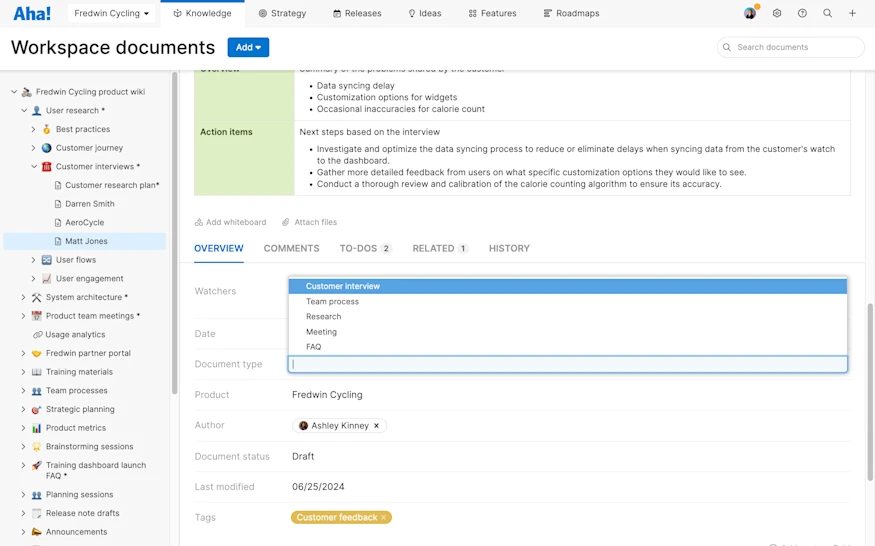Switch to the COMMENTS tab
Image resolution: width=875 pixels, height=546 pixels.
291,248
